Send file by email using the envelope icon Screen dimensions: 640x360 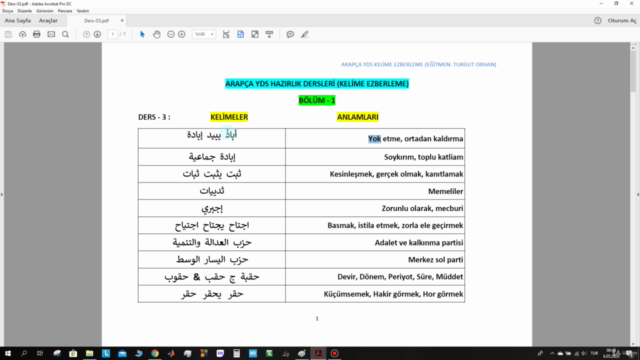click(x=51, y=34)
